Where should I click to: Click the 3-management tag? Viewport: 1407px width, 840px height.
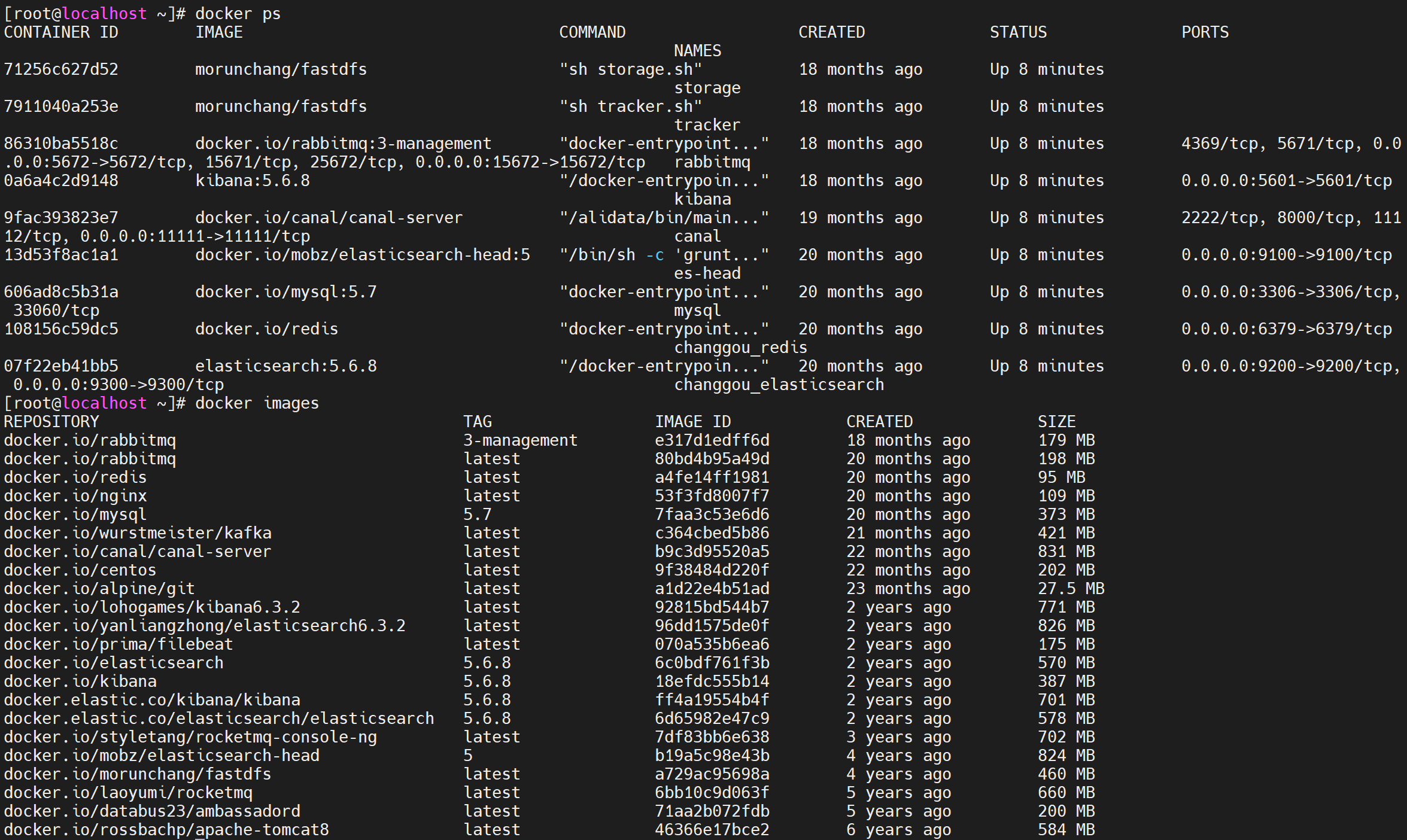point(520,440)
